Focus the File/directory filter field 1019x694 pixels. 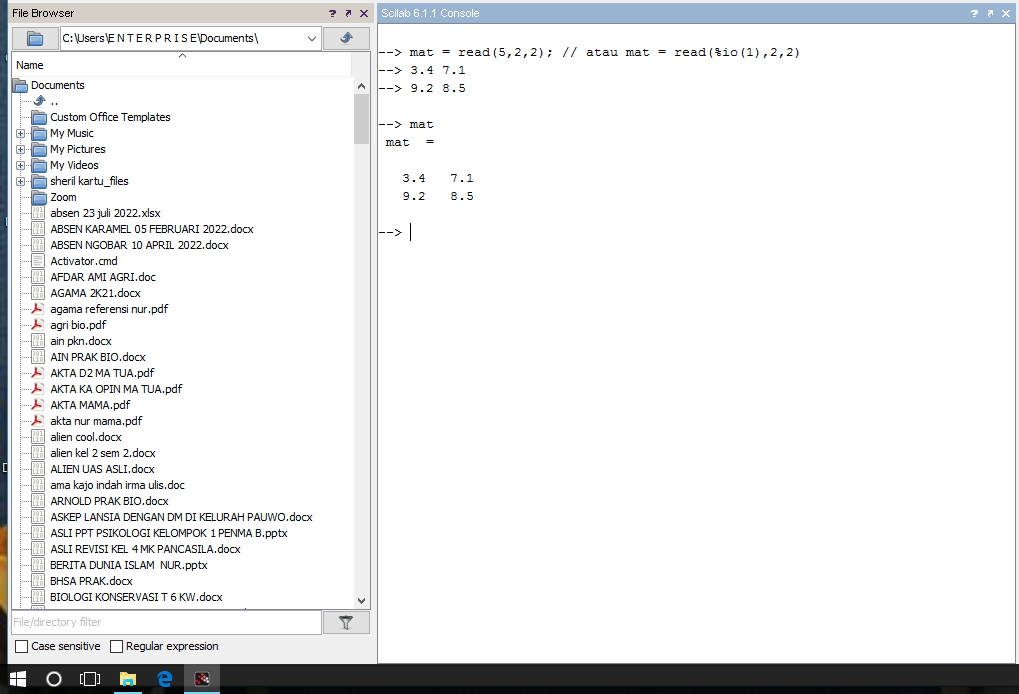click(x=167, y=623)
